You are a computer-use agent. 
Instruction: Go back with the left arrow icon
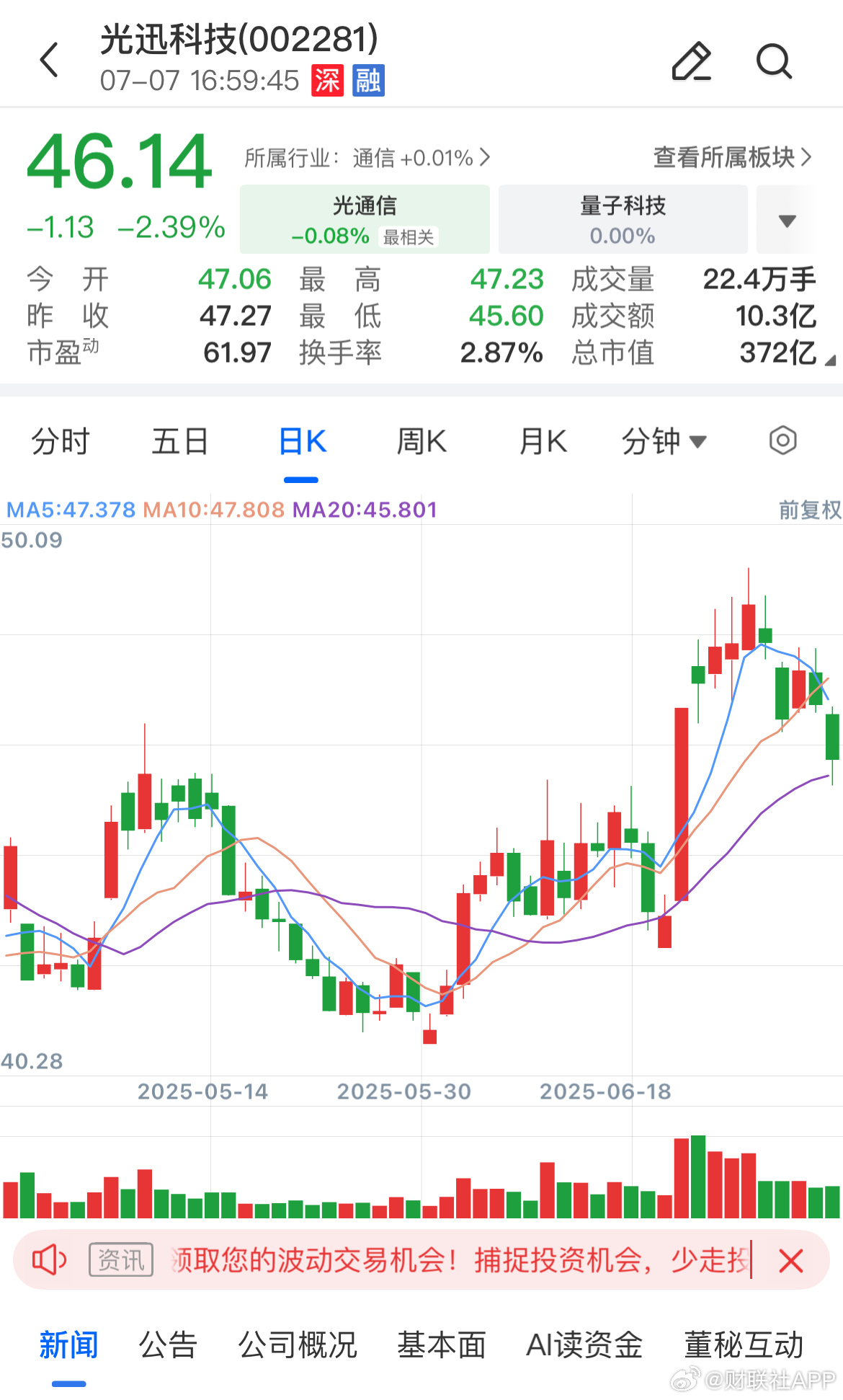point(49,60)
